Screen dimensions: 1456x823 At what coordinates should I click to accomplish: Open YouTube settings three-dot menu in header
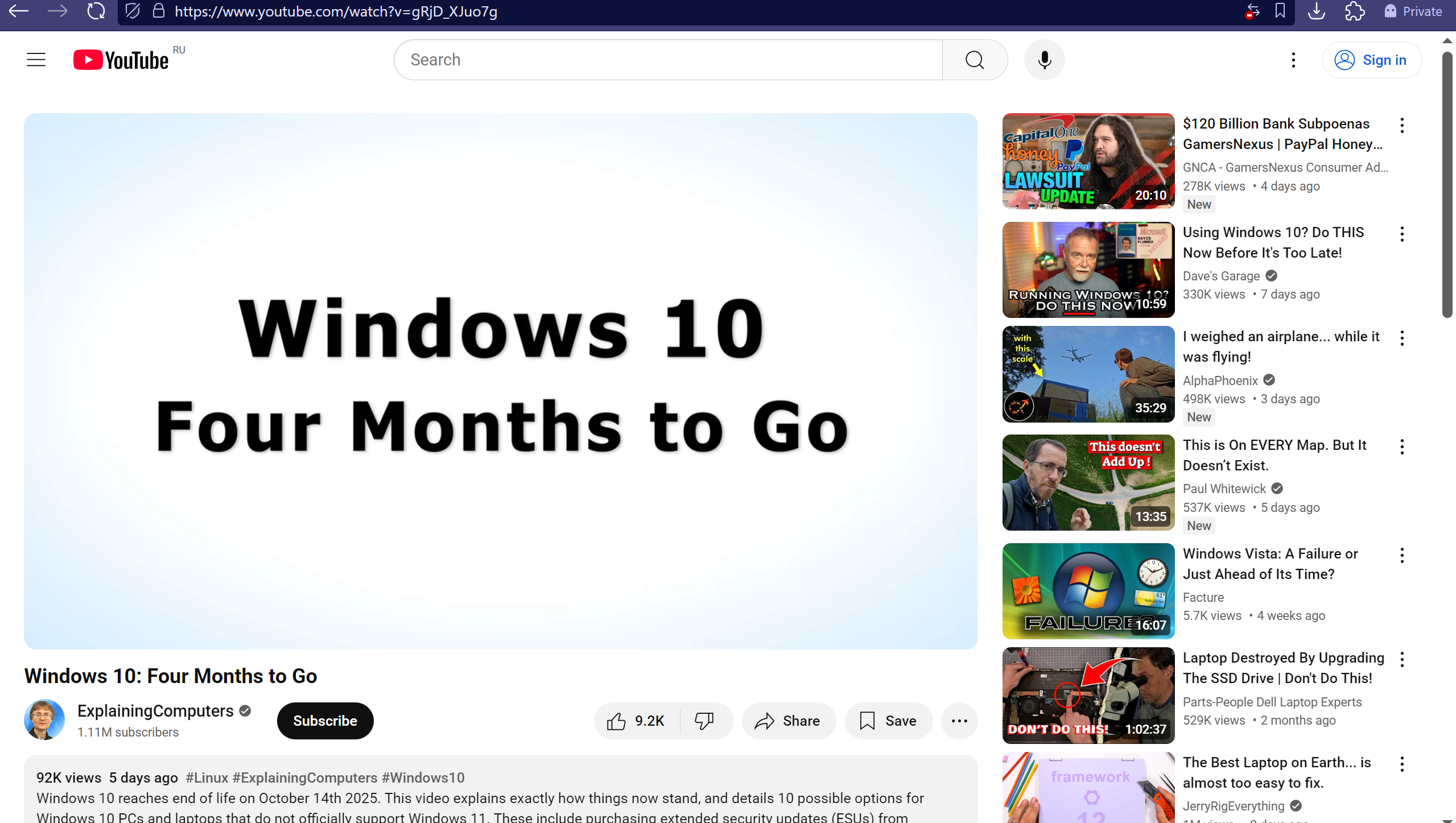1293,60
